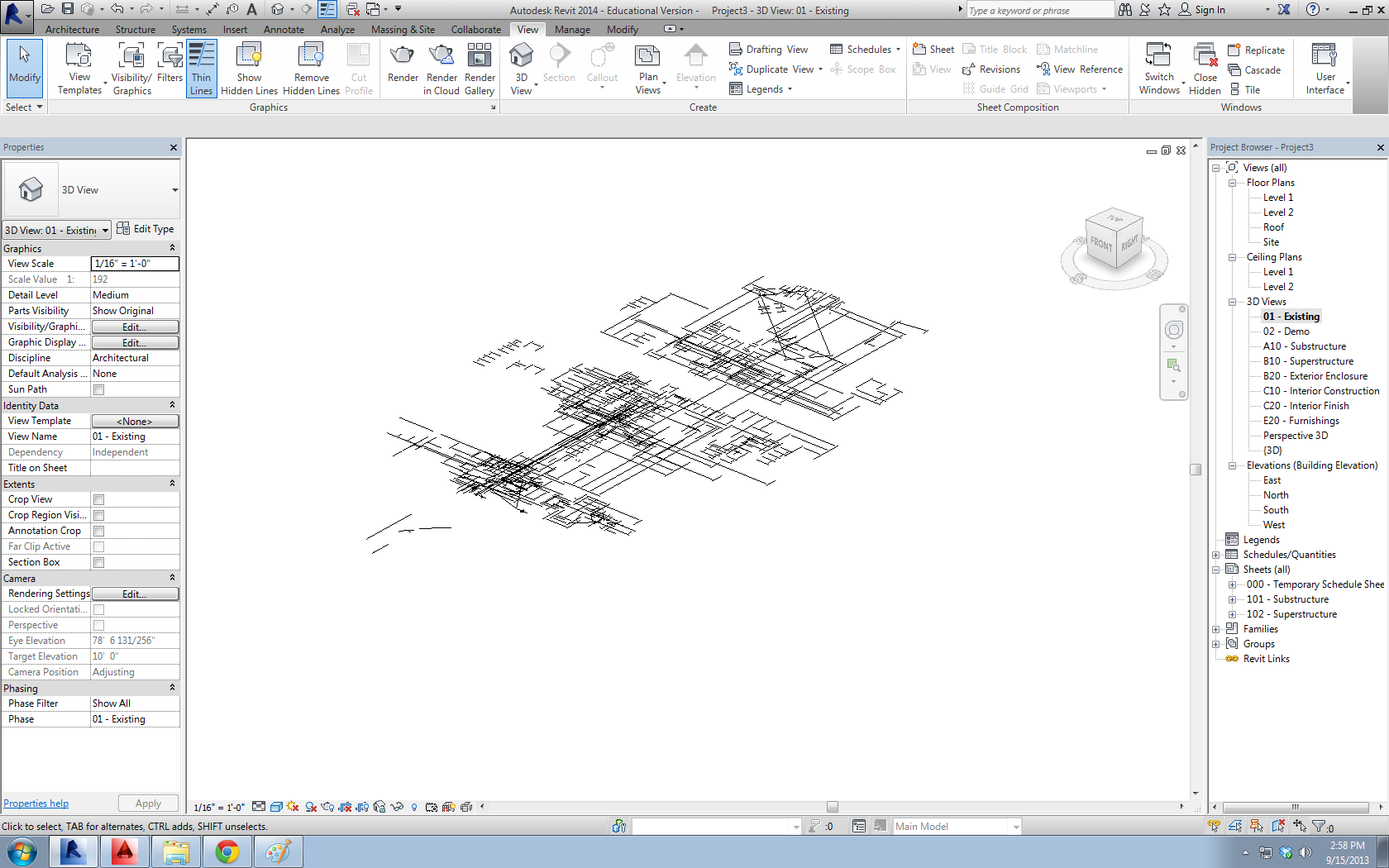Collapse the Floor Plans tree node

(x=1232, y=183)
